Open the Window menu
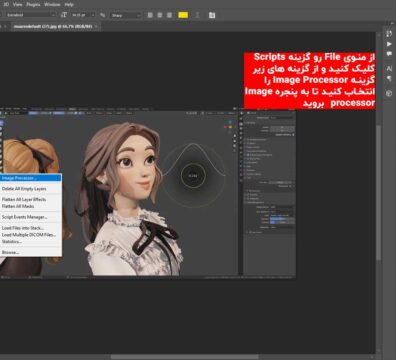The width and height of the screenshot is (396, 360). 52,4
